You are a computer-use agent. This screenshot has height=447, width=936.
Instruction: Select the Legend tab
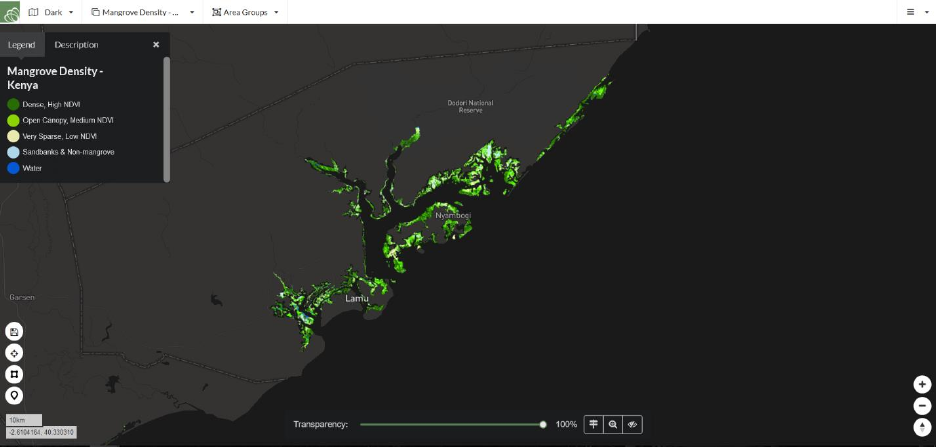(21, 45)
